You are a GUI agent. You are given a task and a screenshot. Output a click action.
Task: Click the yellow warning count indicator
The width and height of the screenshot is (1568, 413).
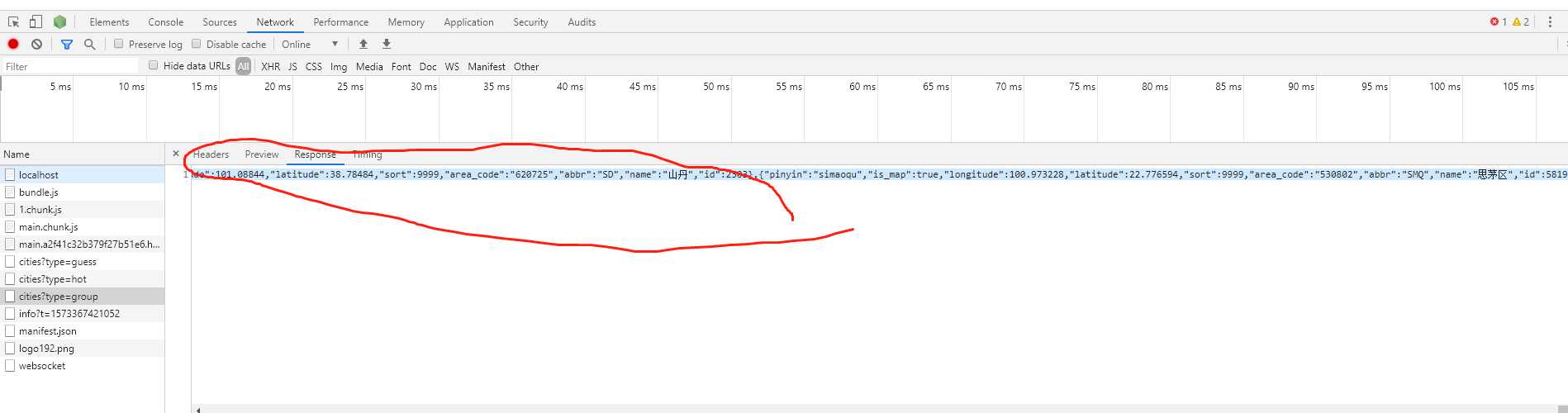(1521, 21)
